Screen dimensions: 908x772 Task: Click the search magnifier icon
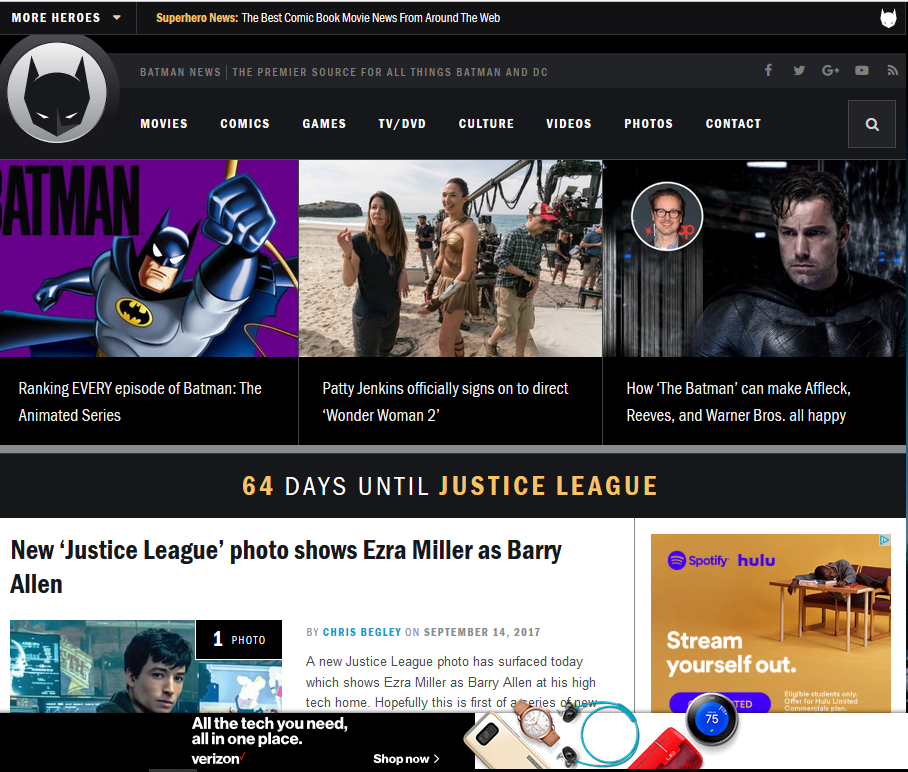872,124
